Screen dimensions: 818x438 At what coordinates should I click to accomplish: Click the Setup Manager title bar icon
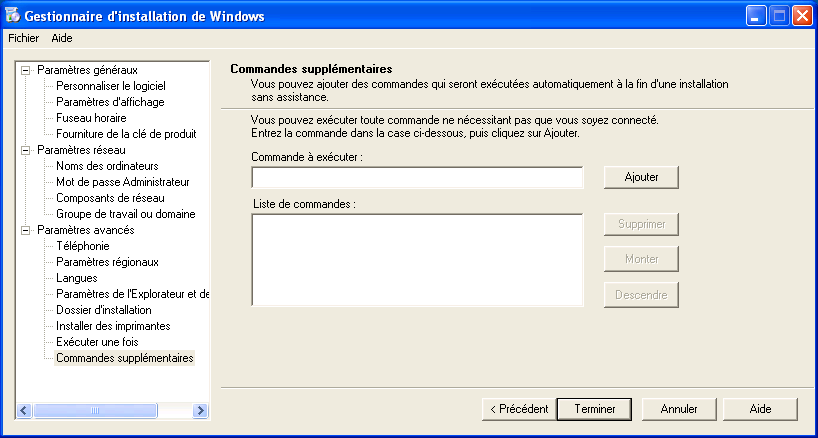[x=12, y=16]
